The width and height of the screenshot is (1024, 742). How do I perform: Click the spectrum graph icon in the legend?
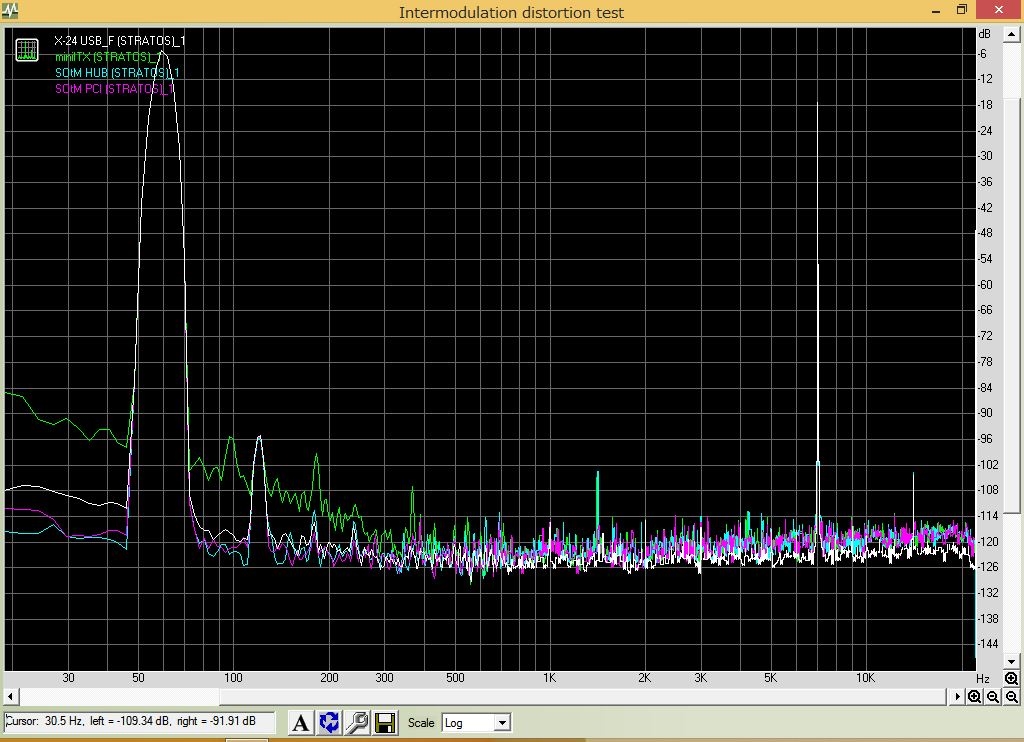click(x=27, y=49)
